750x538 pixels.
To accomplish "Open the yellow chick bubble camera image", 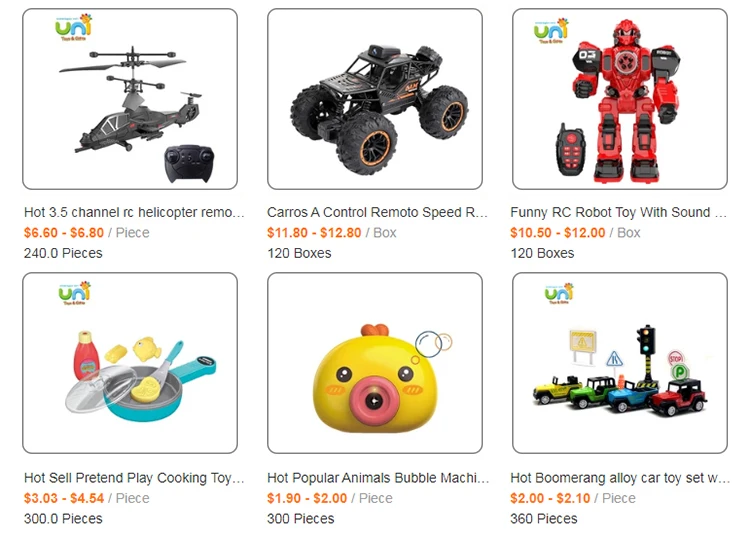I will click(x=375, y=363).
